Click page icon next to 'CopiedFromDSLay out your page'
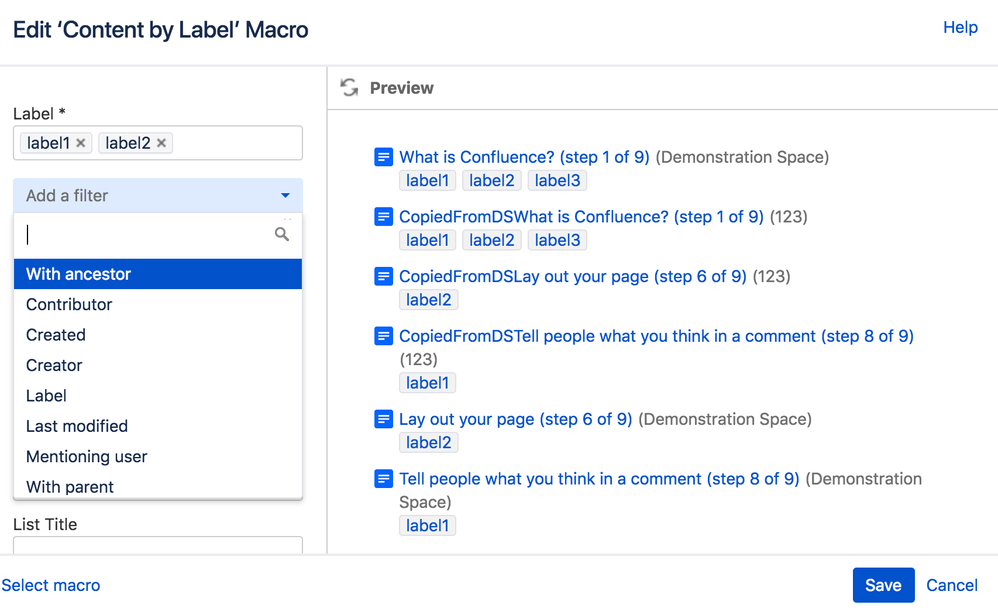The height and width of the screenshot is (611, 998). (383, 276)
